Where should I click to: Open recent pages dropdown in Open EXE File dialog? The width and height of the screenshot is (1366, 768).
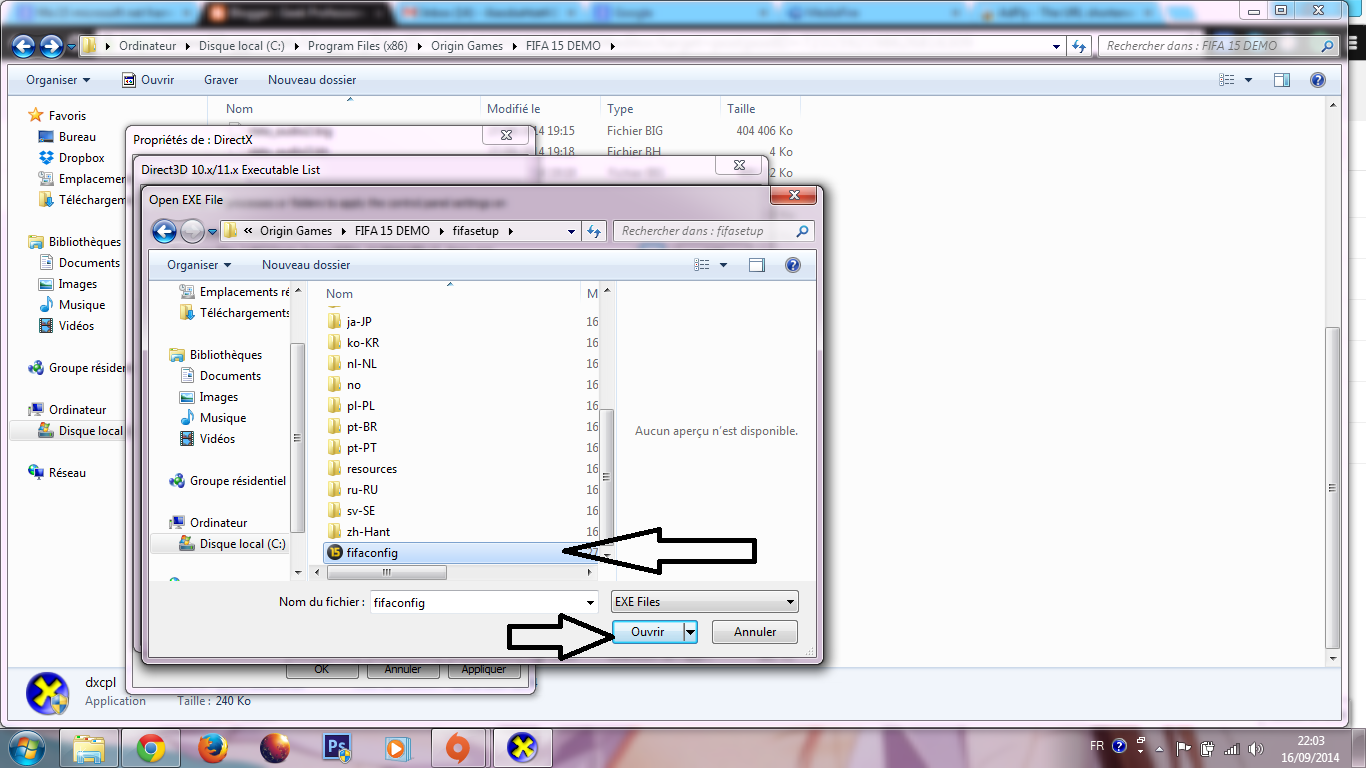click(212, 232)
